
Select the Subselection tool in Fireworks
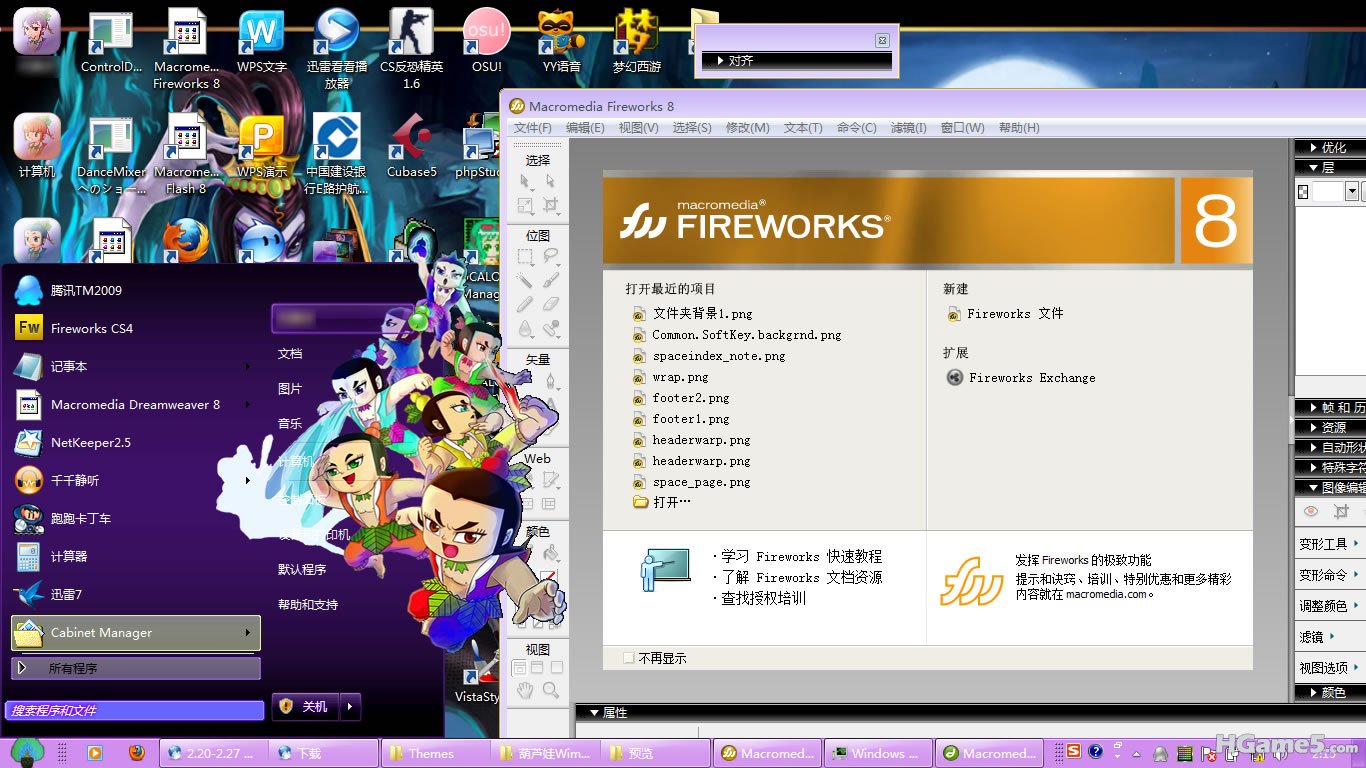(550, 181)
